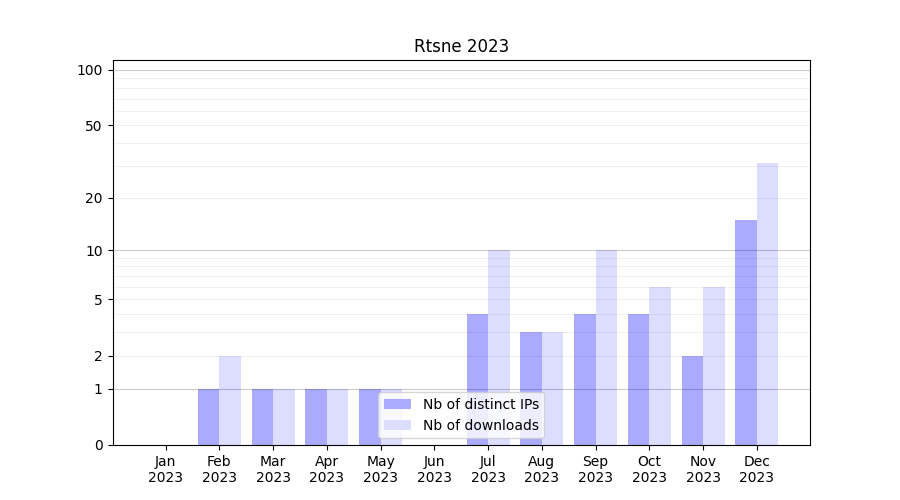Click the December 2023 downloads bar

[x=767, y=304]
